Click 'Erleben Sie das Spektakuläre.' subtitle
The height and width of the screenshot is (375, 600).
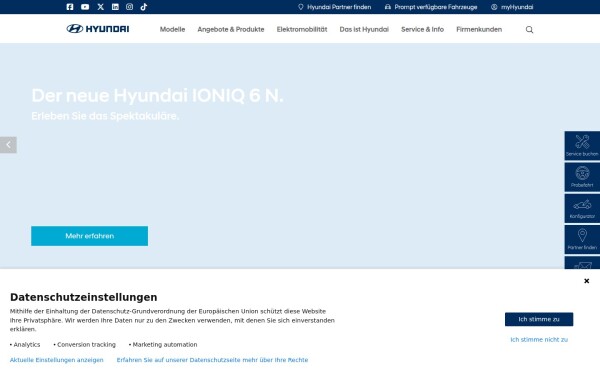click(105, 116)
